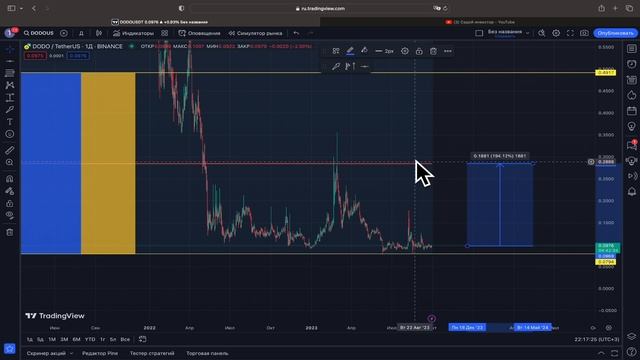Select the zoom in tool
The image size is (640, 360).
[10, 162]
